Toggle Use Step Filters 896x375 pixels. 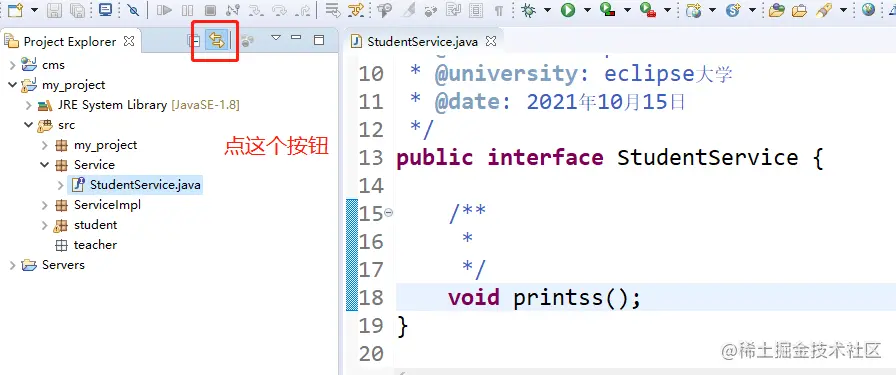(x=357, y=10)
